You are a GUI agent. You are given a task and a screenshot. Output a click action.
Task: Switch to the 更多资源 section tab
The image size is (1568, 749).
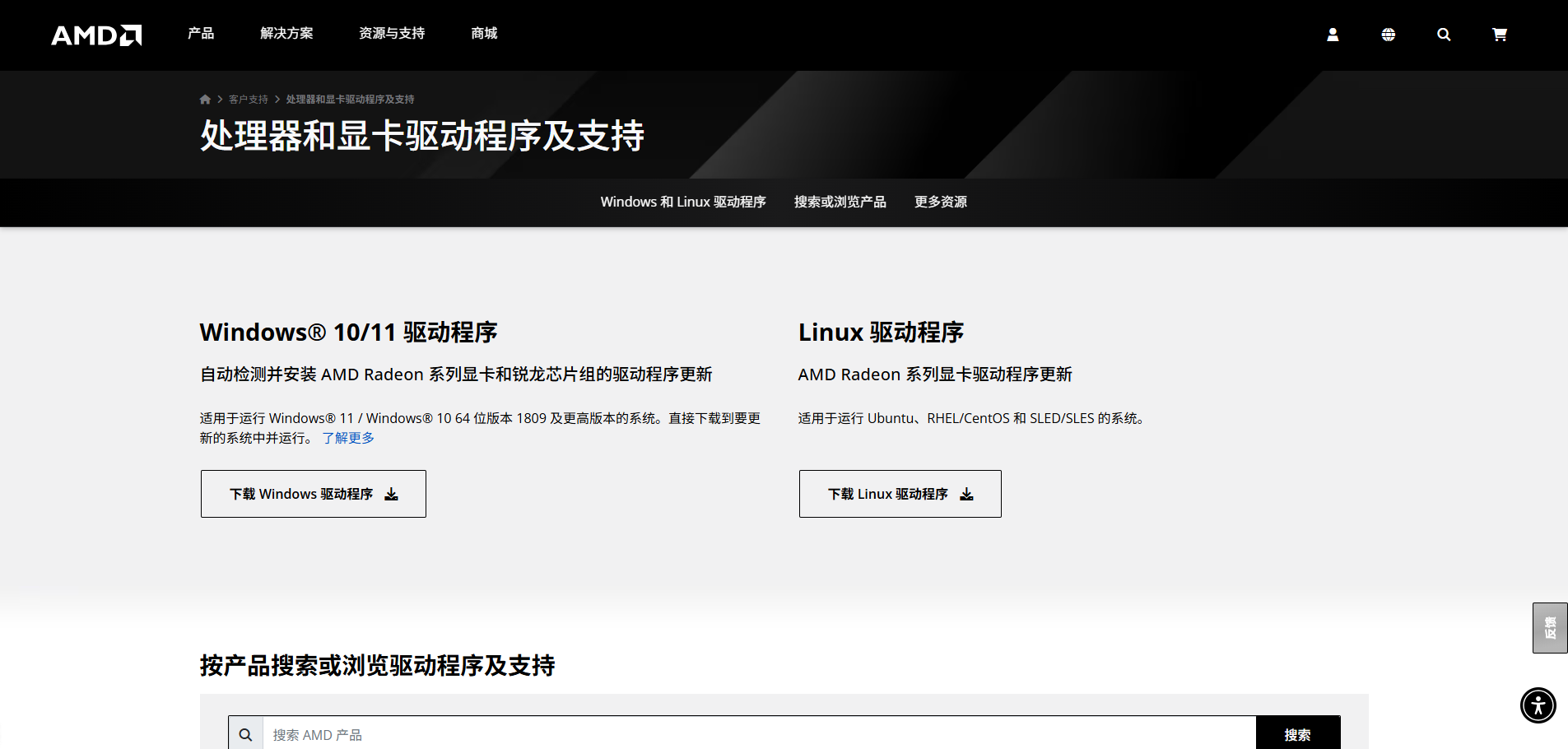point(940,202)
